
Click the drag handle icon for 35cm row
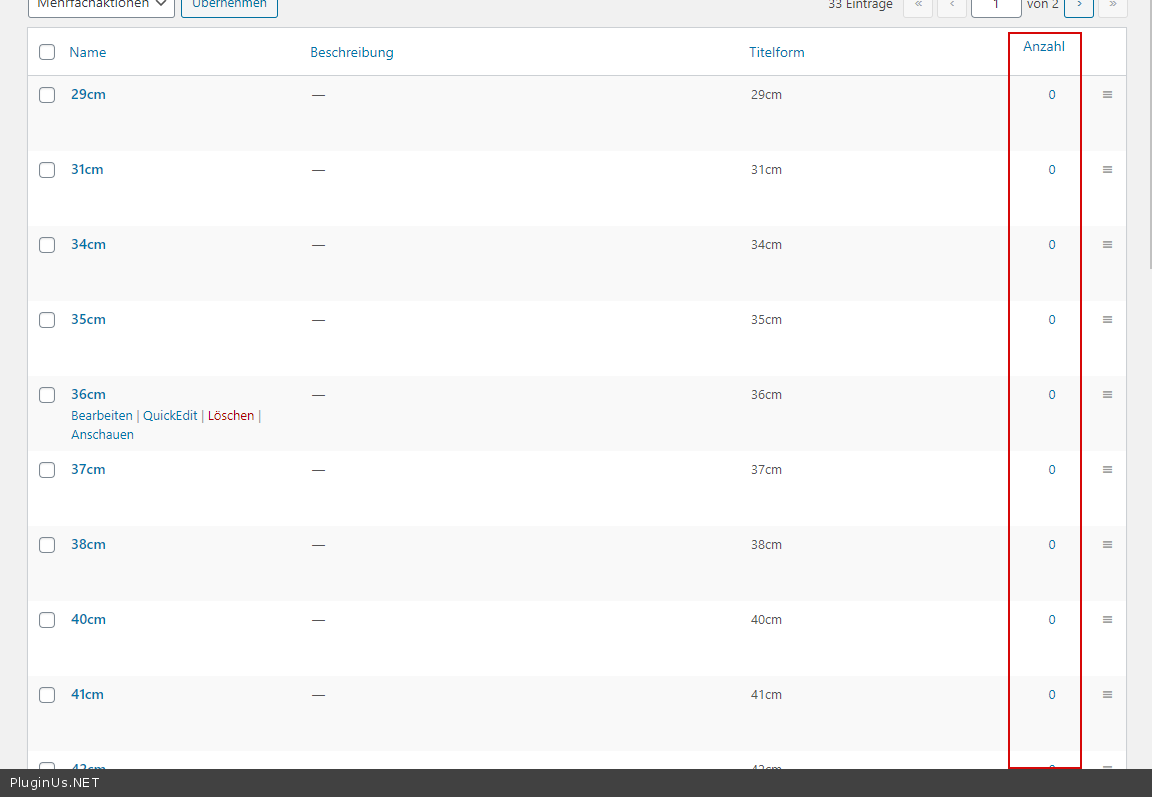(1107, 320)
